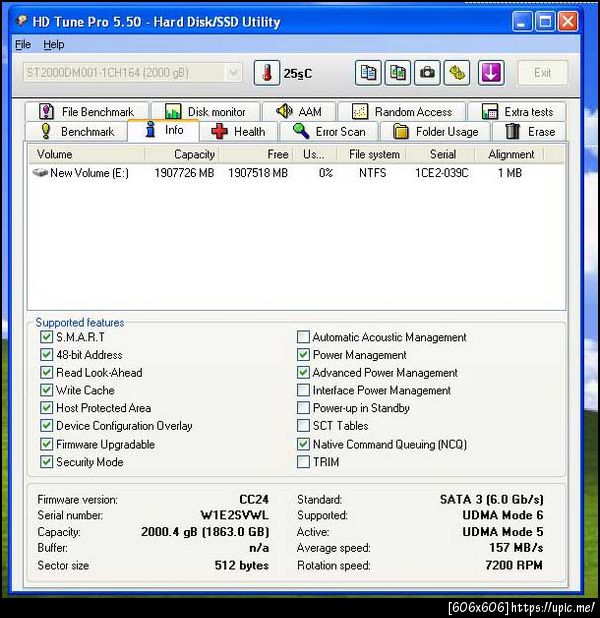600x618 pixels.
Task: Sort by the Alignment column header
Action: (509, 154)
